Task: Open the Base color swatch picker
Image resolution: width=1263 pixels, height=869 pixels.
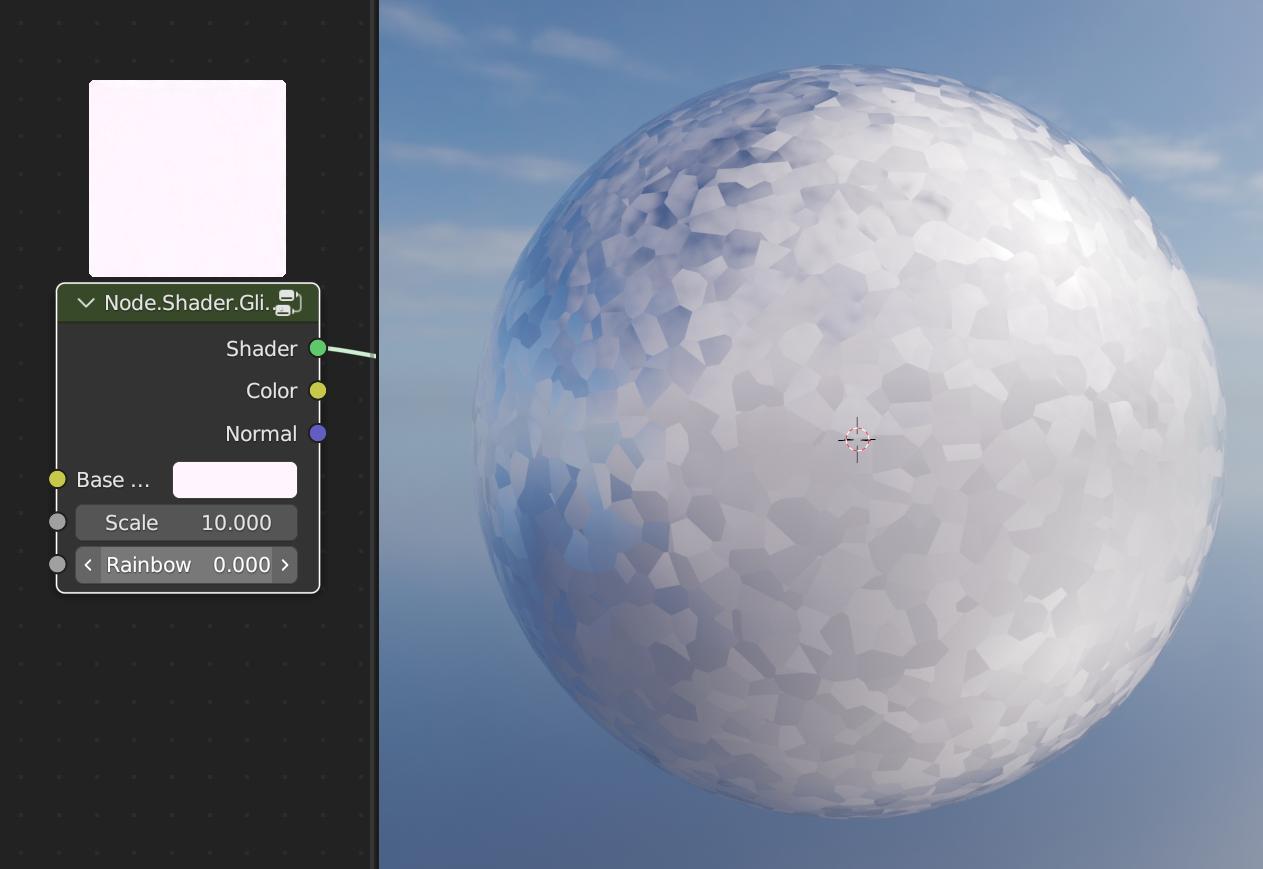Action: pos(235,480)
